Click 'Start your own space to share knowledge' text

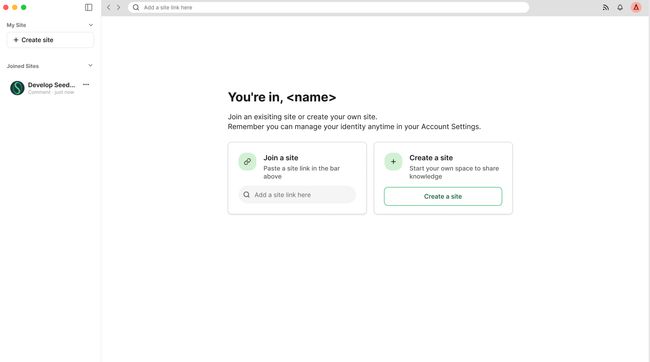pyautogui.click(x=454, y=172)
